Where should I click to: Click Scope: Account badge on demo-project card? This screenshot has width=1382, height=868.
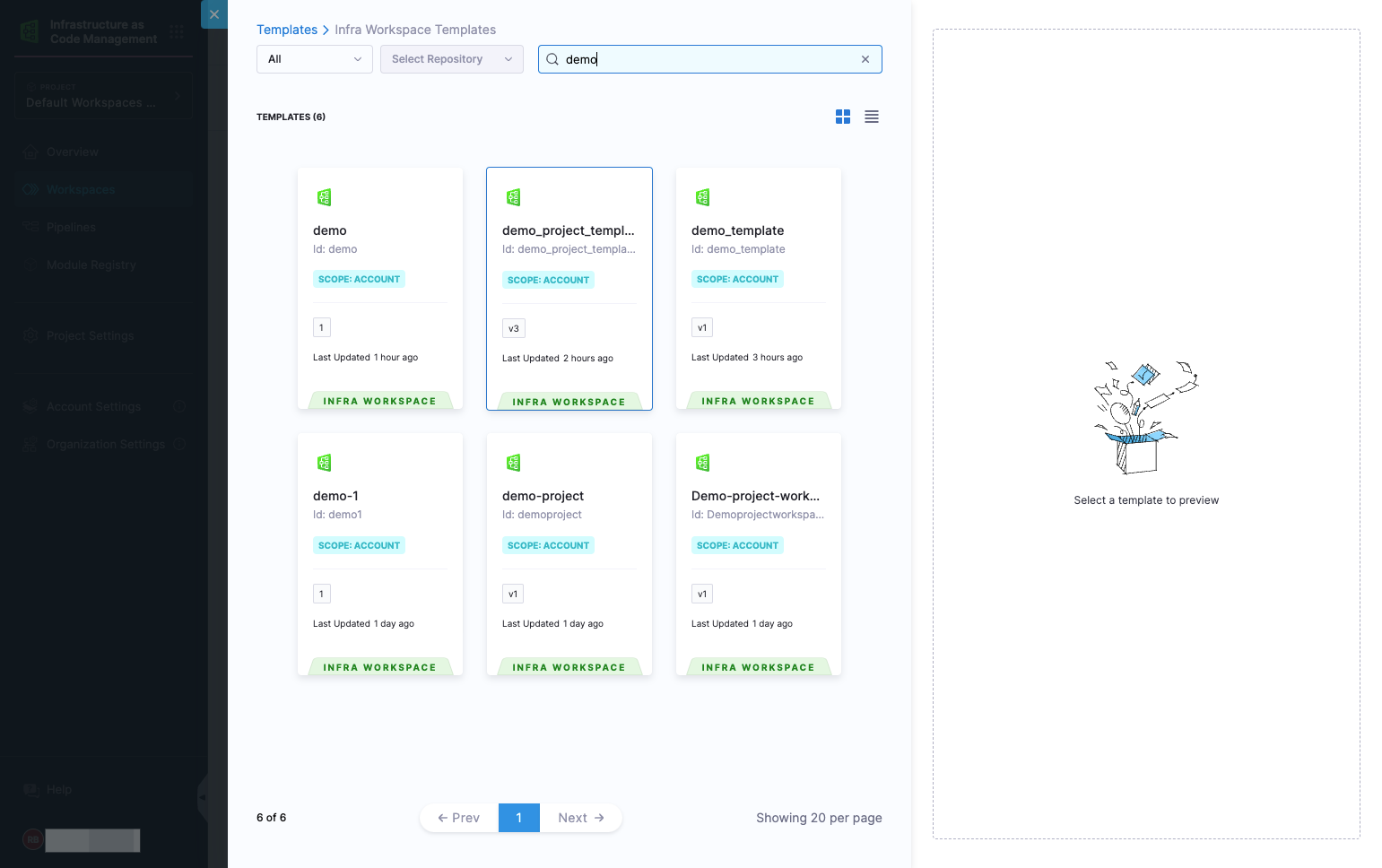[x=549, y=545]
